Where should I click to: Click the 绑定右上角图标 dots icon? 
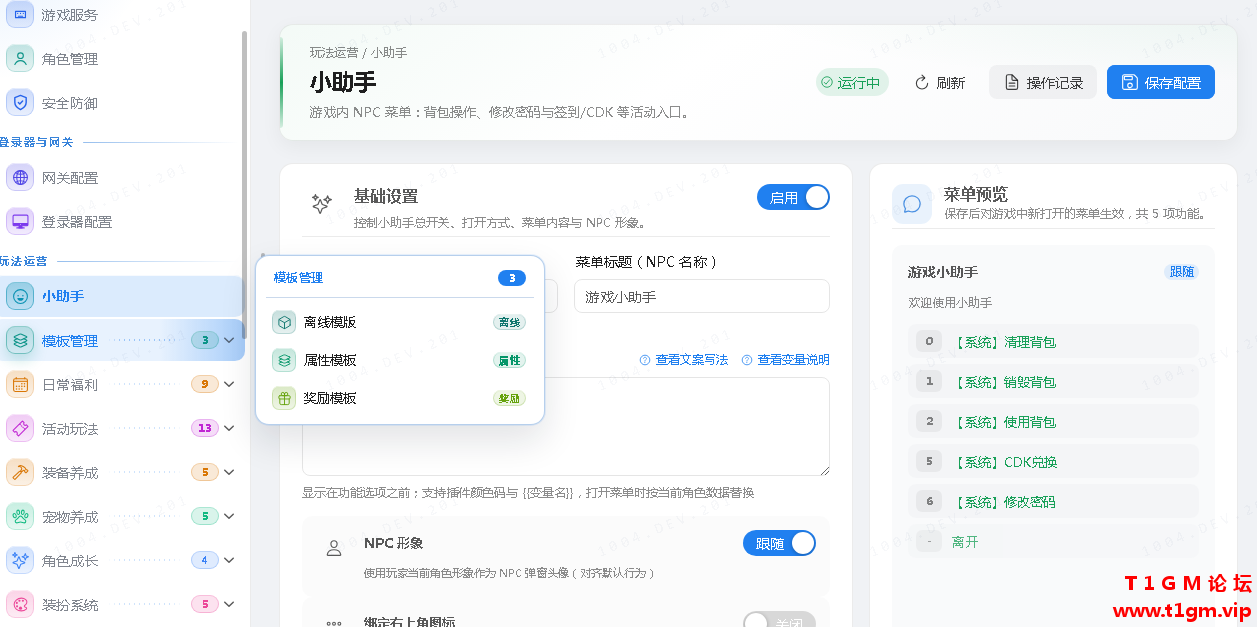[x=335, y=623]
